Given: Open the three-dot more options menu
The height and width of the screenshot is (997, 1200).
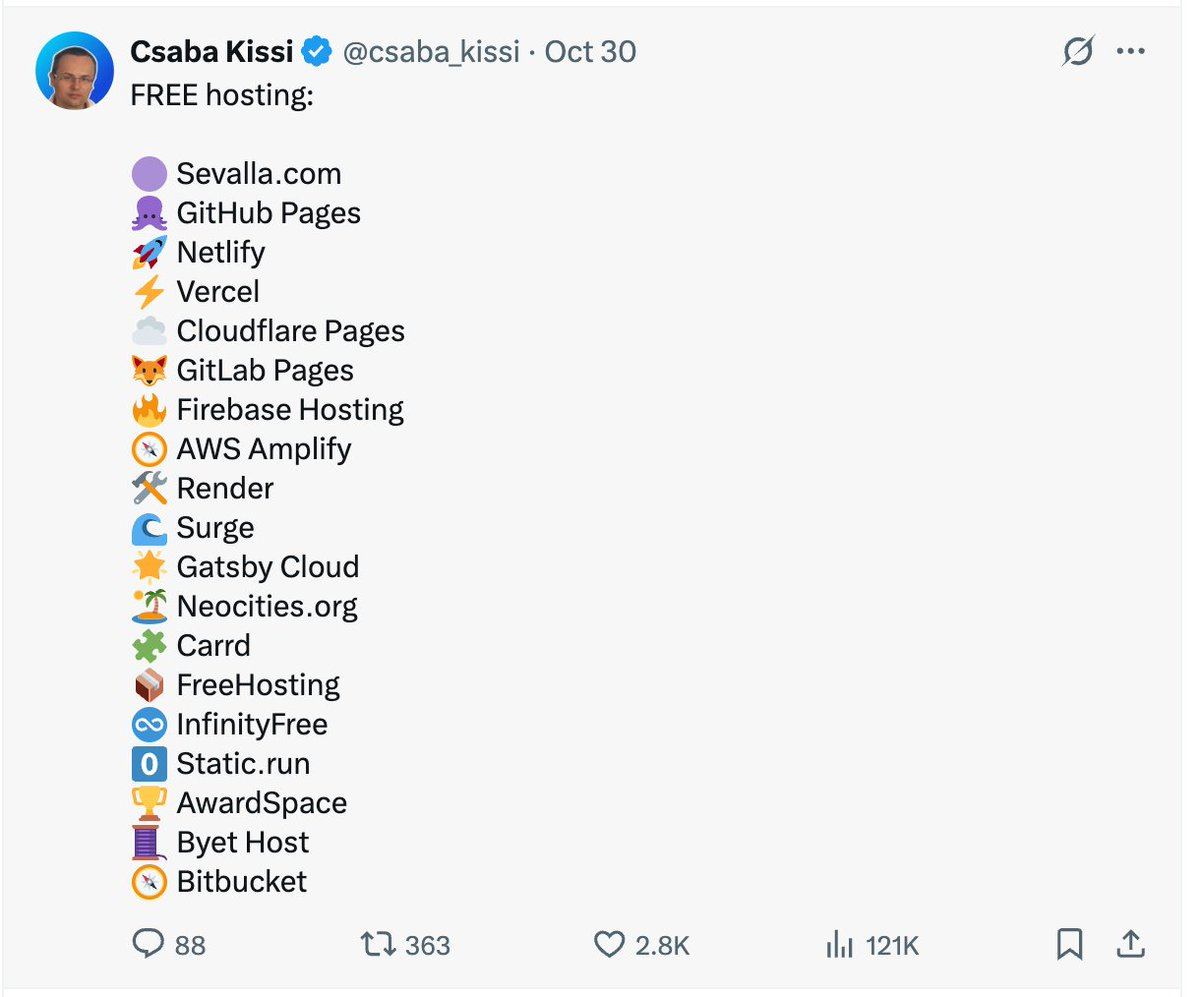Looking at the screenshot, I should pos(1131,51).
